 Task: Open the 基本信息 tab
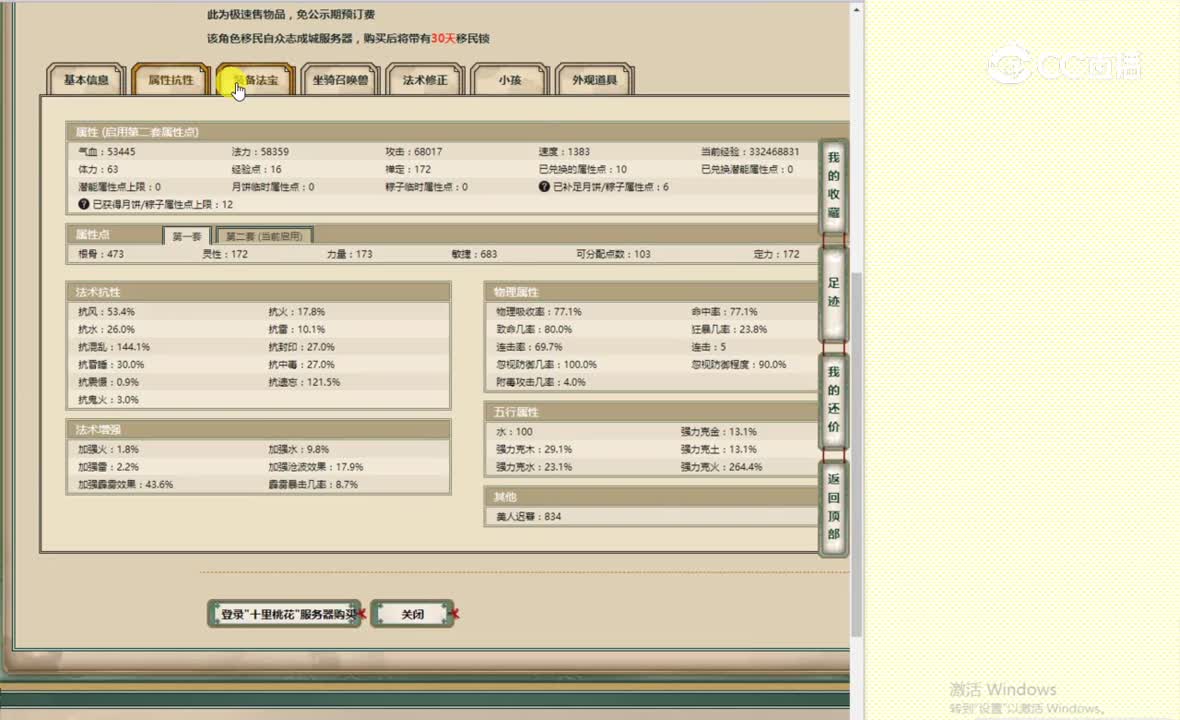(x=86, y=80)
